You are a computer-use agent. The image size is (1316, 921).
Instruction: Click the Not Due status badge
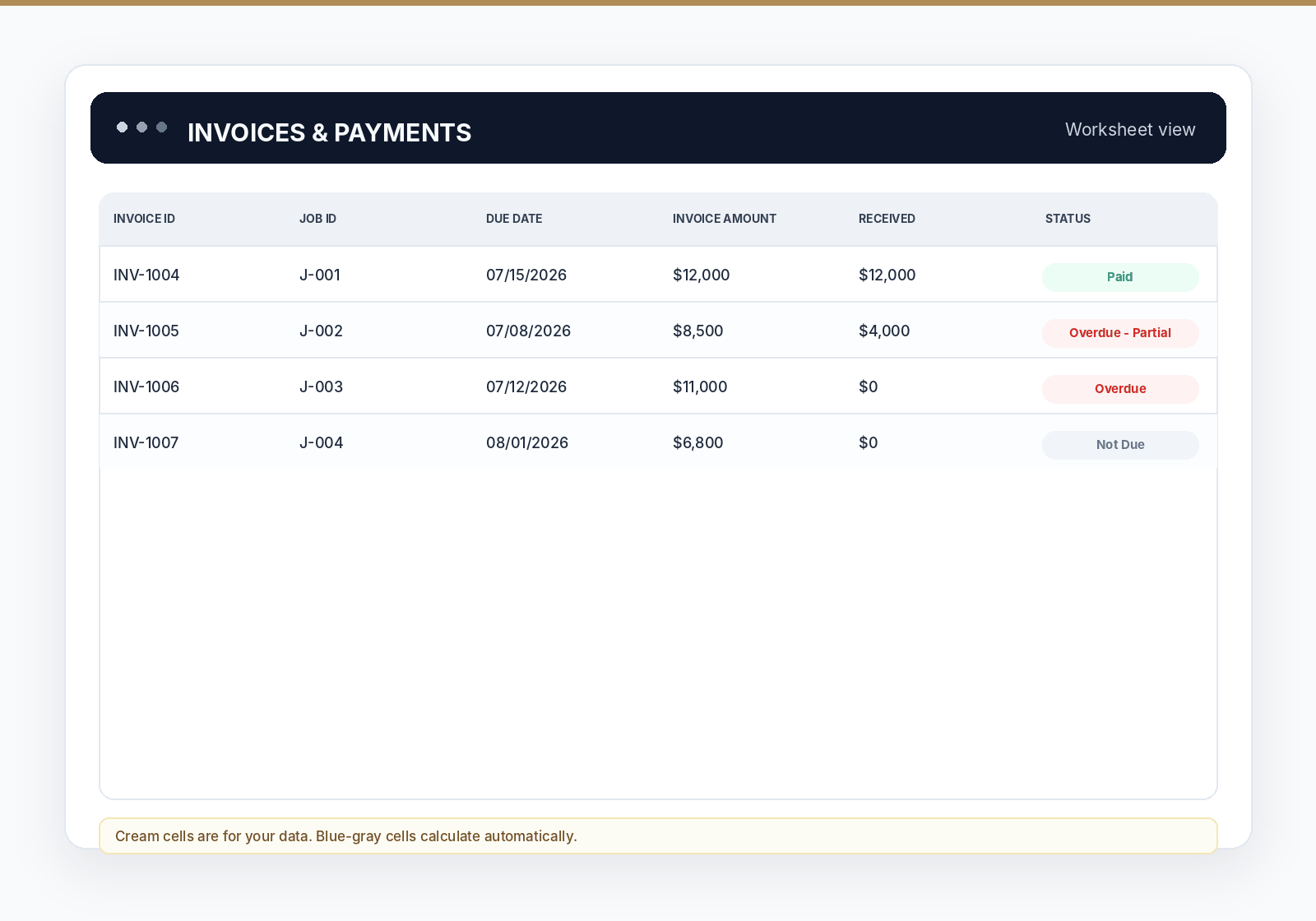point(1120,445)
